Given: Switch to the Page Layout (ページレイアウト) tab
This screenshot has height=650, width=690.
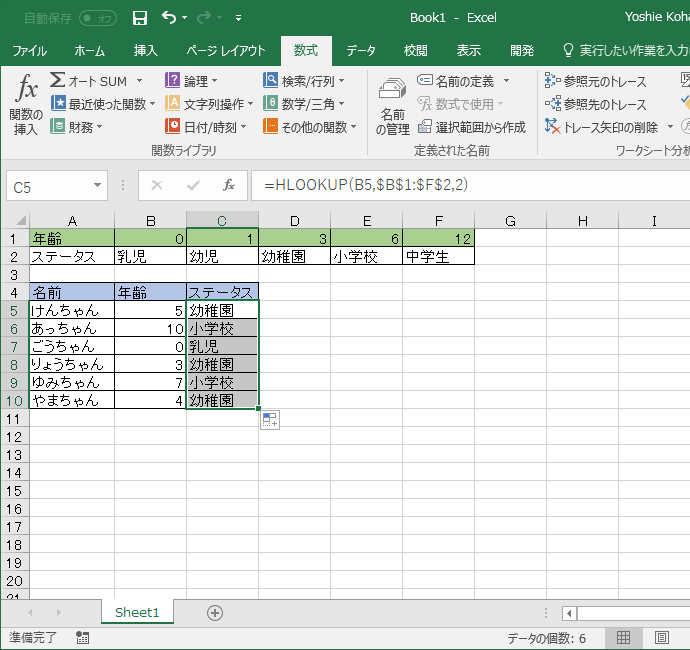Looking at the screenshot, I should click(225, 51).
